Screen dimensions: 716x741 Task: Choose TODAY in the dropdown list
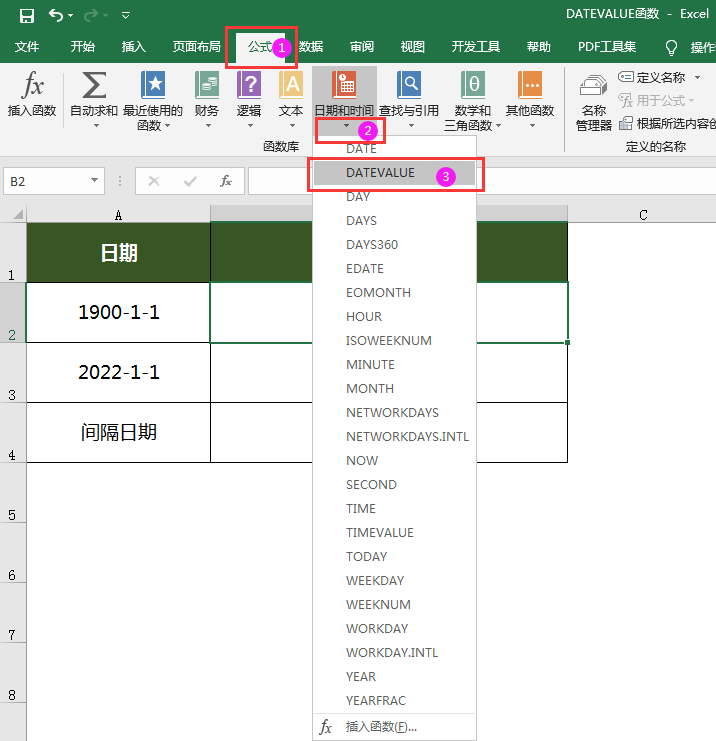pyautogui.click(x=395, y=556)
